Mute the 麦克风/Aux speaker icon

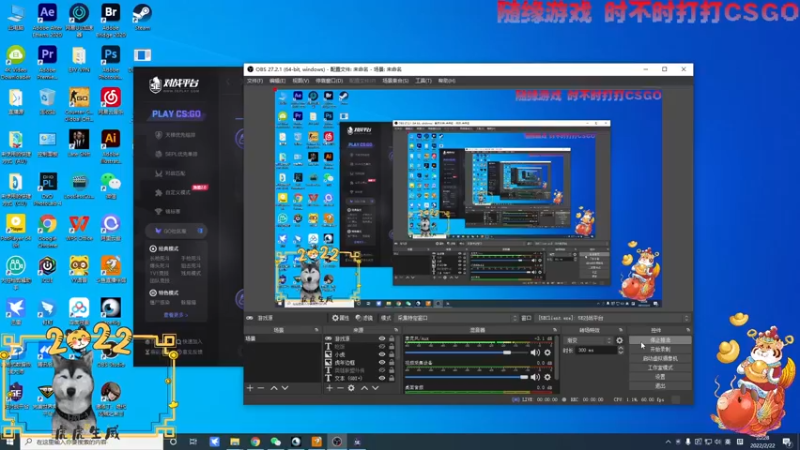point(535,352)
